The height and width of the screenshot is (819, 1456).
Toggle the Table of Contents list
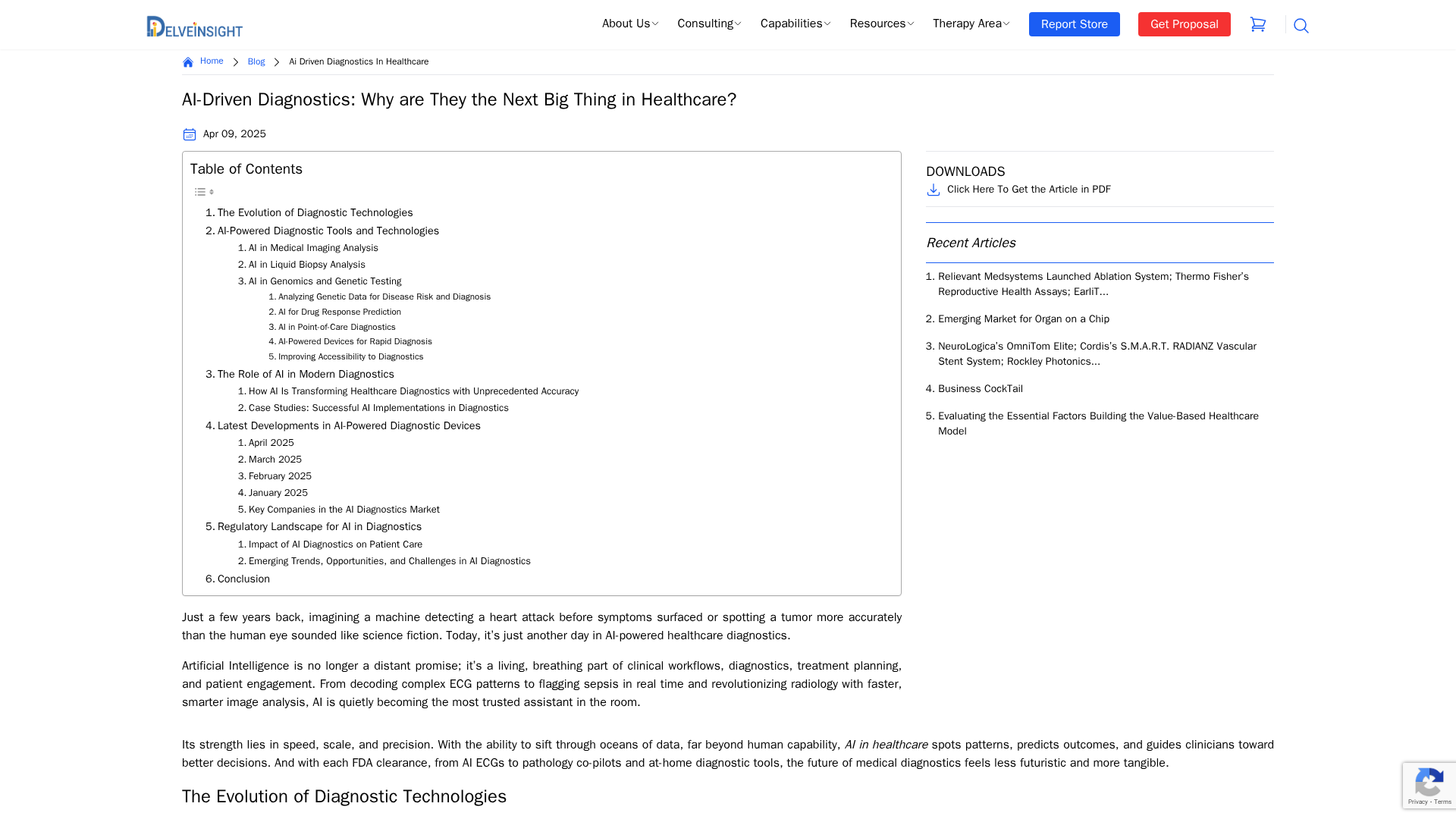204,192
